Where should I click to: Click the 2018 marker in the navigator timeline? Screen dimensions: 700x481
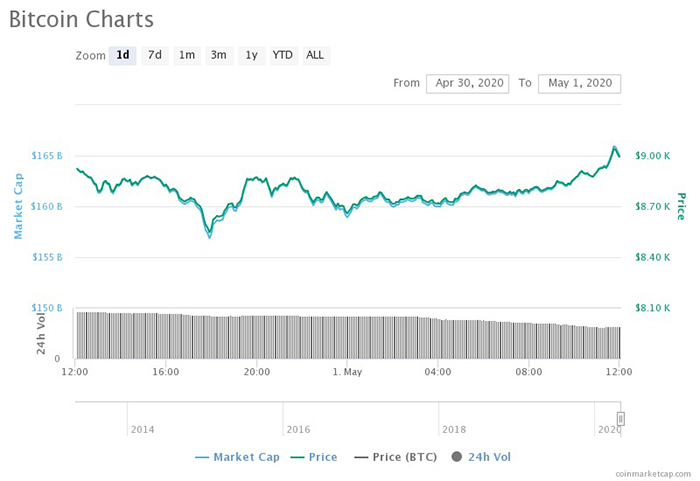click(453, 429)
